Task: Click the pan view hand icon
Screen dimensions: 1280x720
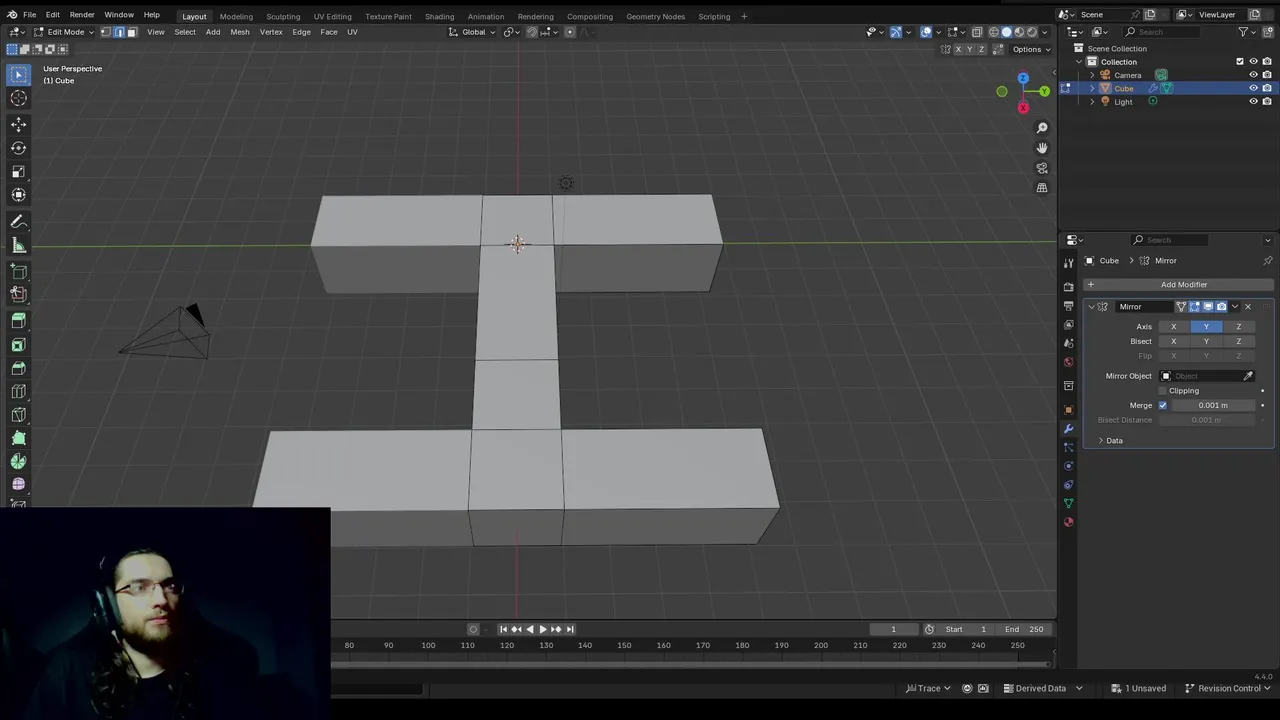Action: [1042, 148]
